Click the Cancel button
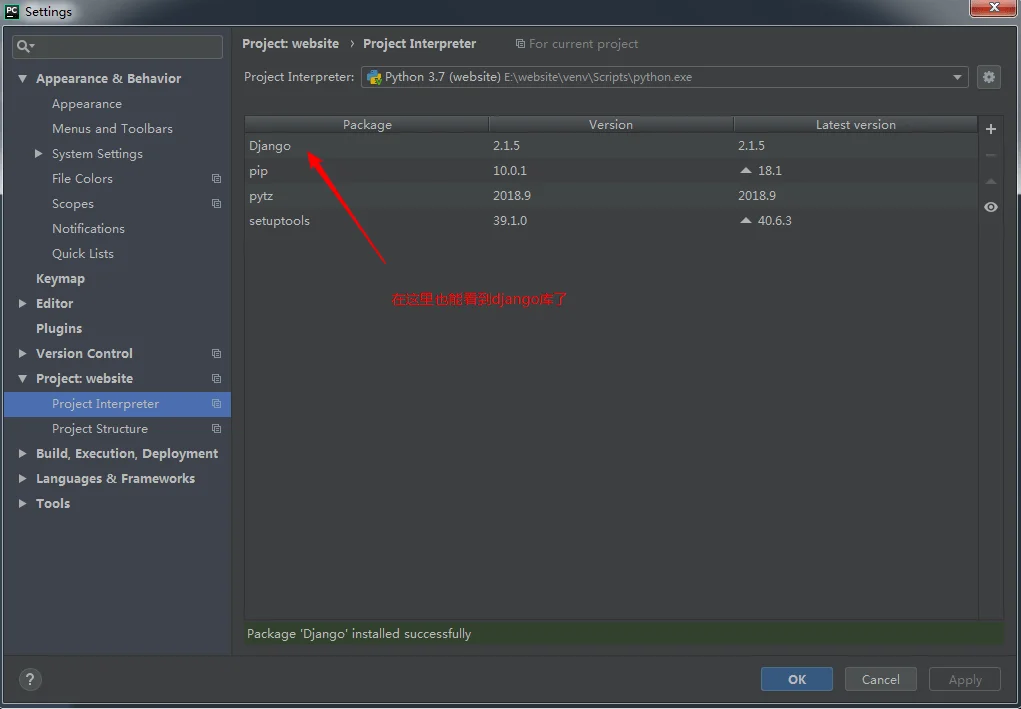Viewport: 1021px width, 709px height. coord(880,679)
